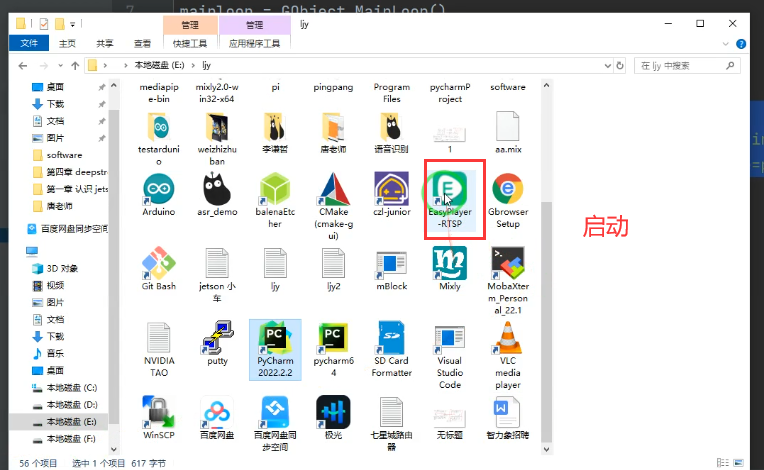Select the Visual Studio Code shortcut

click(x=449, y=339)
